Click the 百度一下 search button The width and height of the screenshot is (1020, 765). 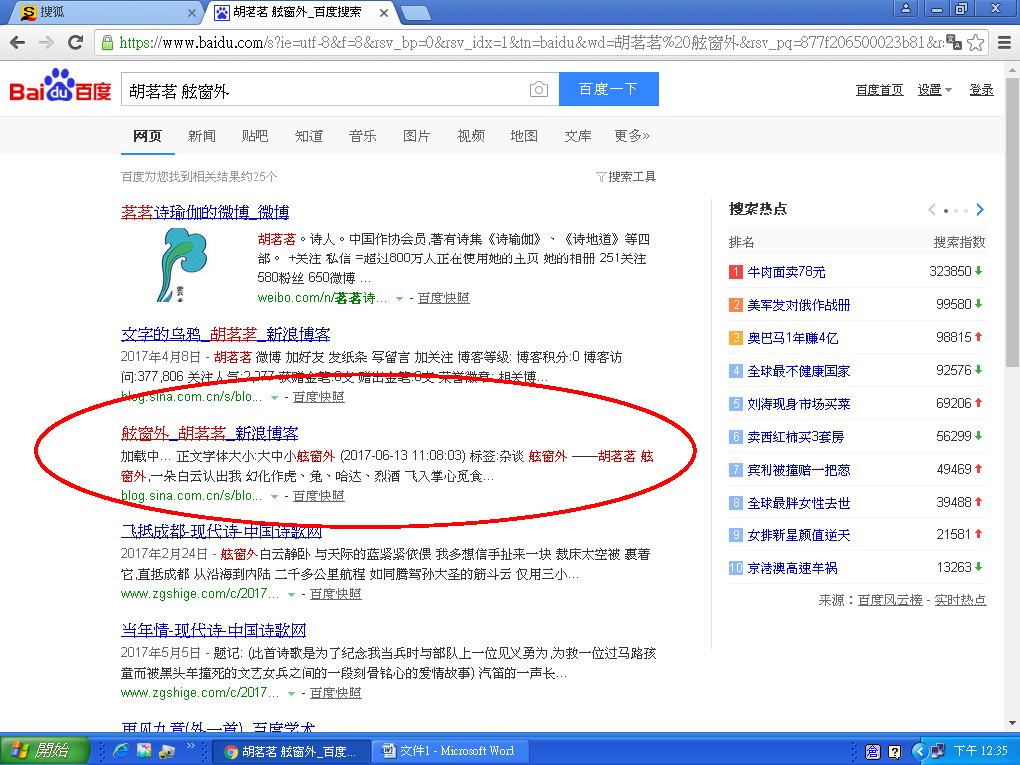click(x=609, y=89)
